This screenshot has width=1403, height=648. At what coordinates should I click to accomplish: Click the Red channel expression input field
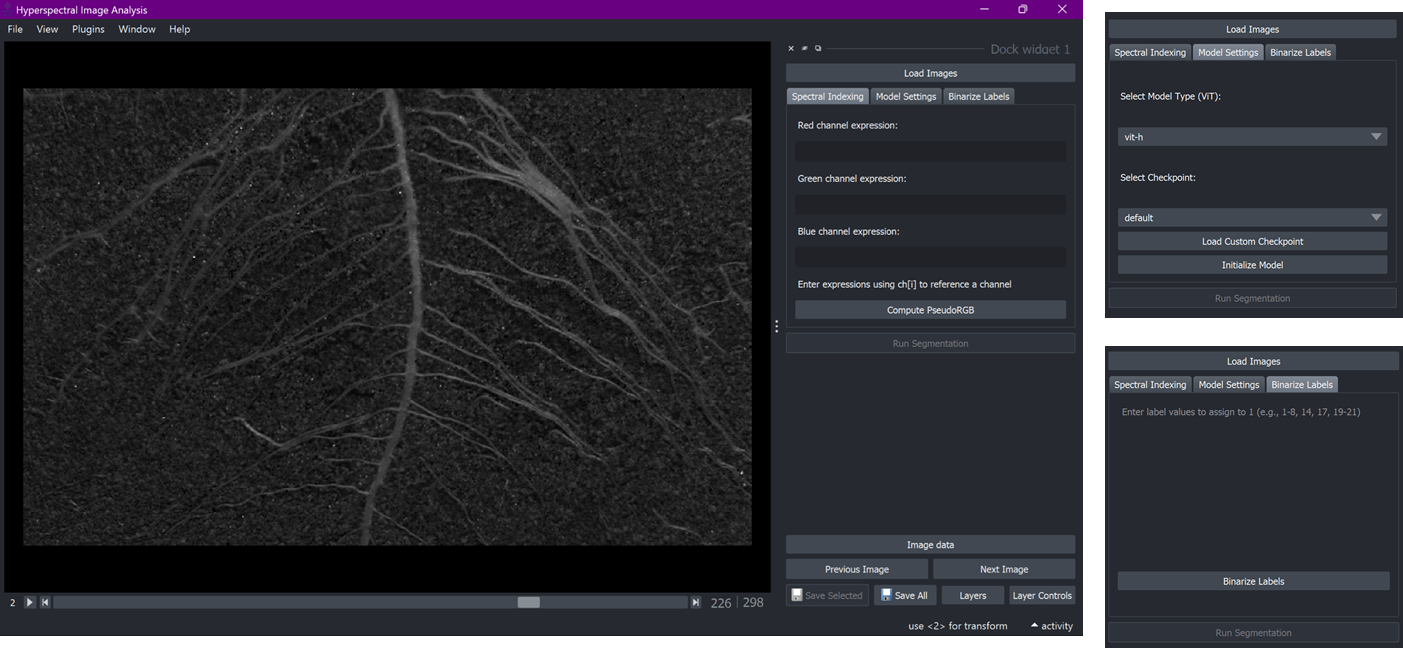pyautogui.click(x=930, y=152)
